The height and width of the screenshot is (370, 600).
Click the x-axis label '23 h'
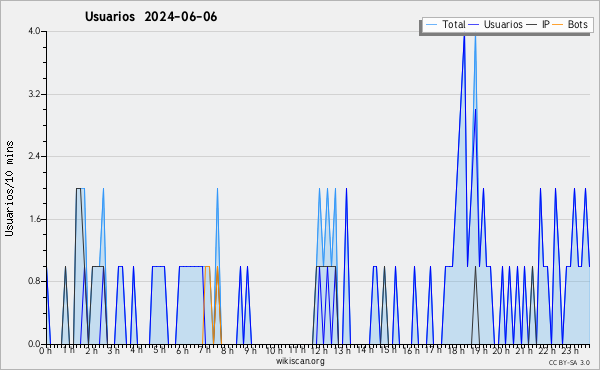click(x=570, y=351)
